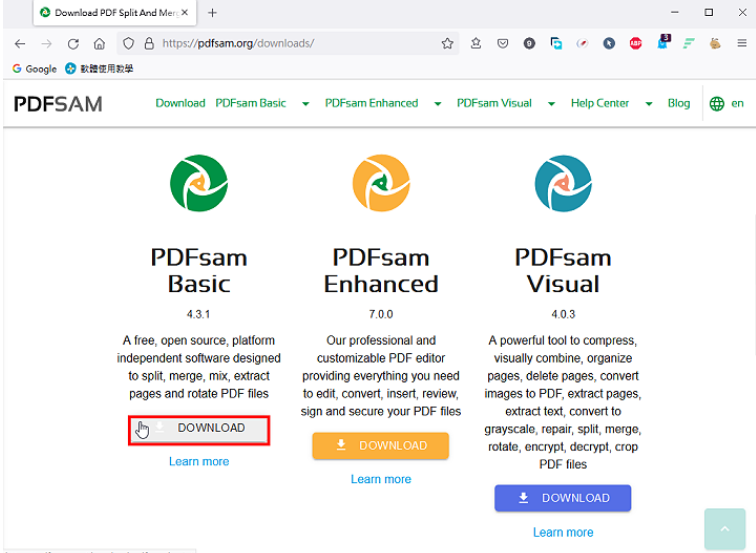Click the dark circular extension icon numbered 9

(529, 43)
